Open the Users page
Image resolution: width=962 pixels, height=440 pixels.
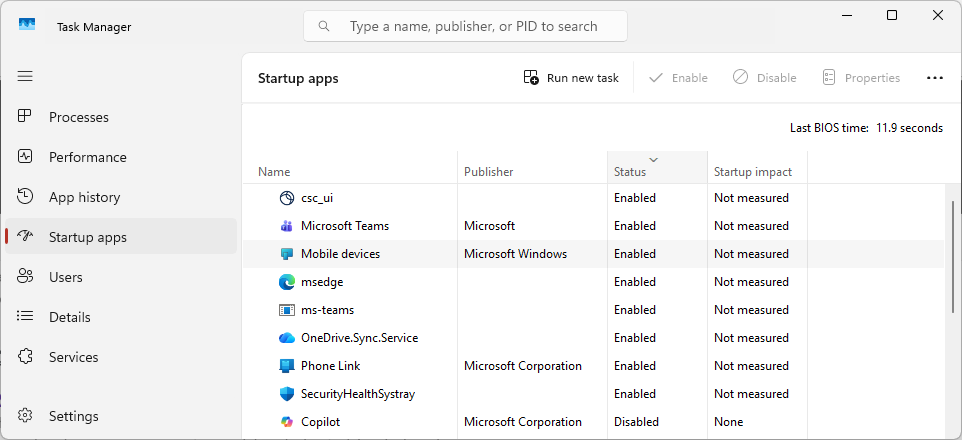121,277
